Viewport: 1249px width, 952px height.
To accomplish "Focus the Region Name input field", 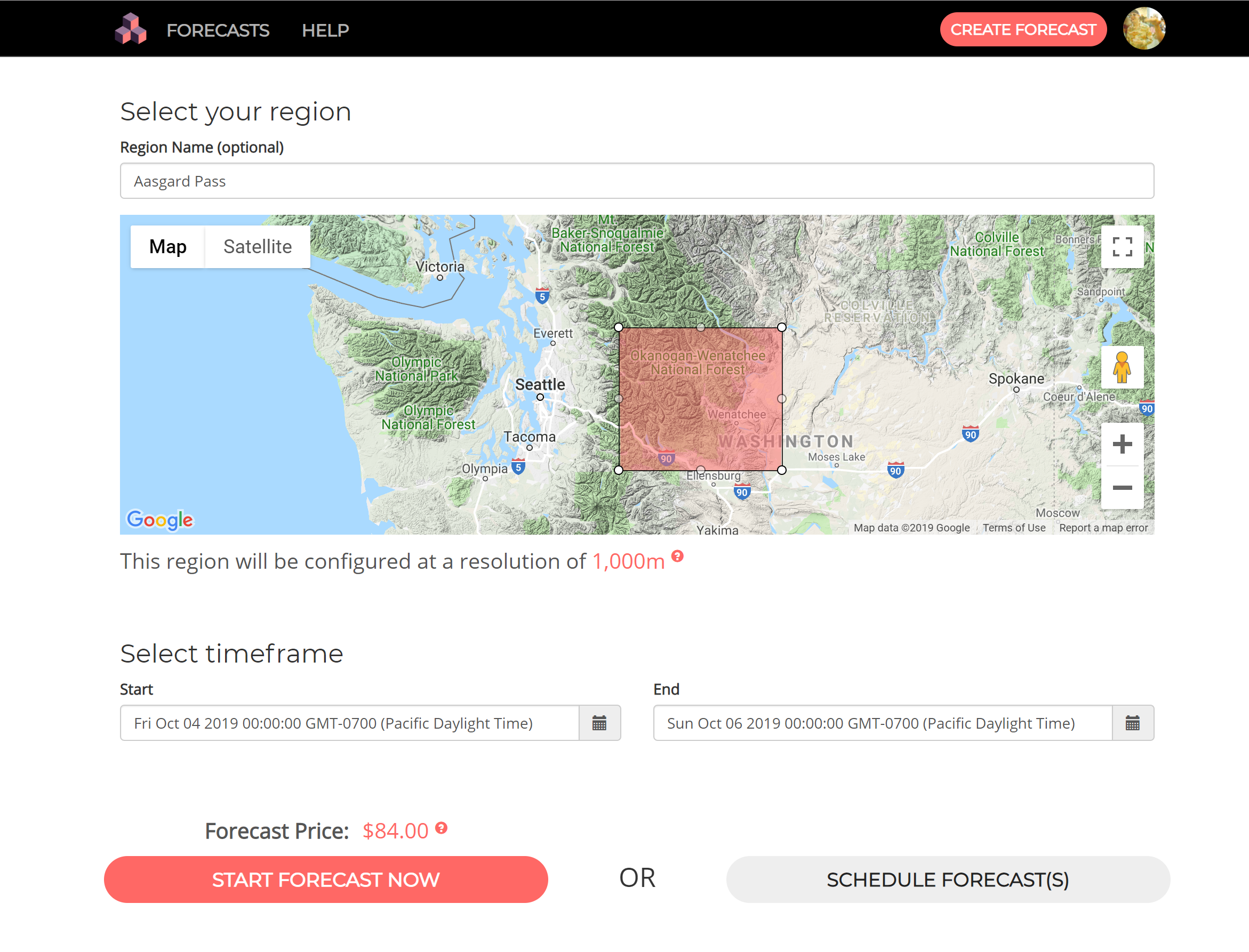I will coord(637,181).
